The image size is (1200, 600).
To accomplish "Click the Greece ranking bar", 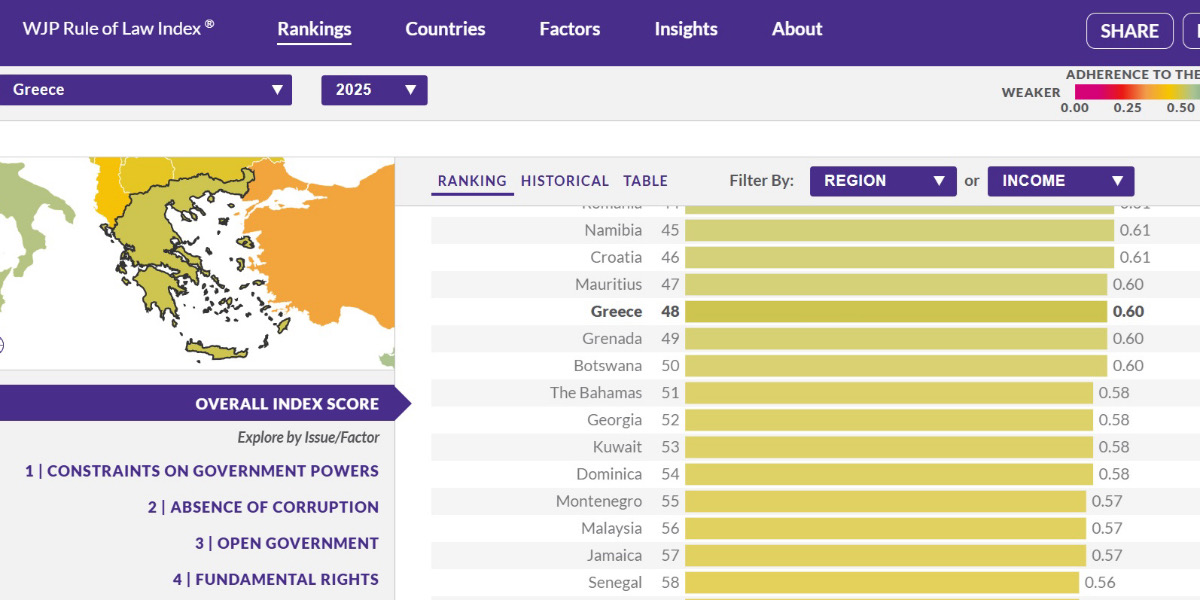I will click(x=896, y=312).
